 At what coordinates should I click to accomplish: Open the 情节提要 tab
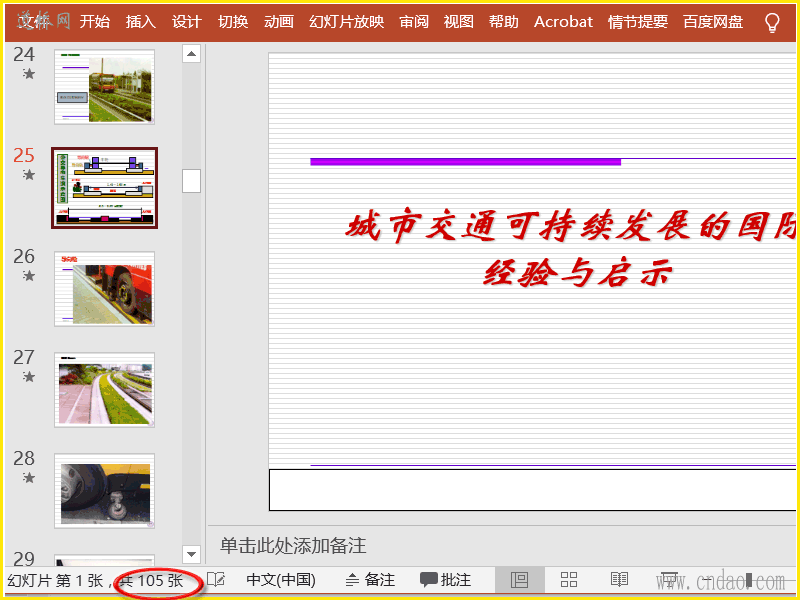638,22
